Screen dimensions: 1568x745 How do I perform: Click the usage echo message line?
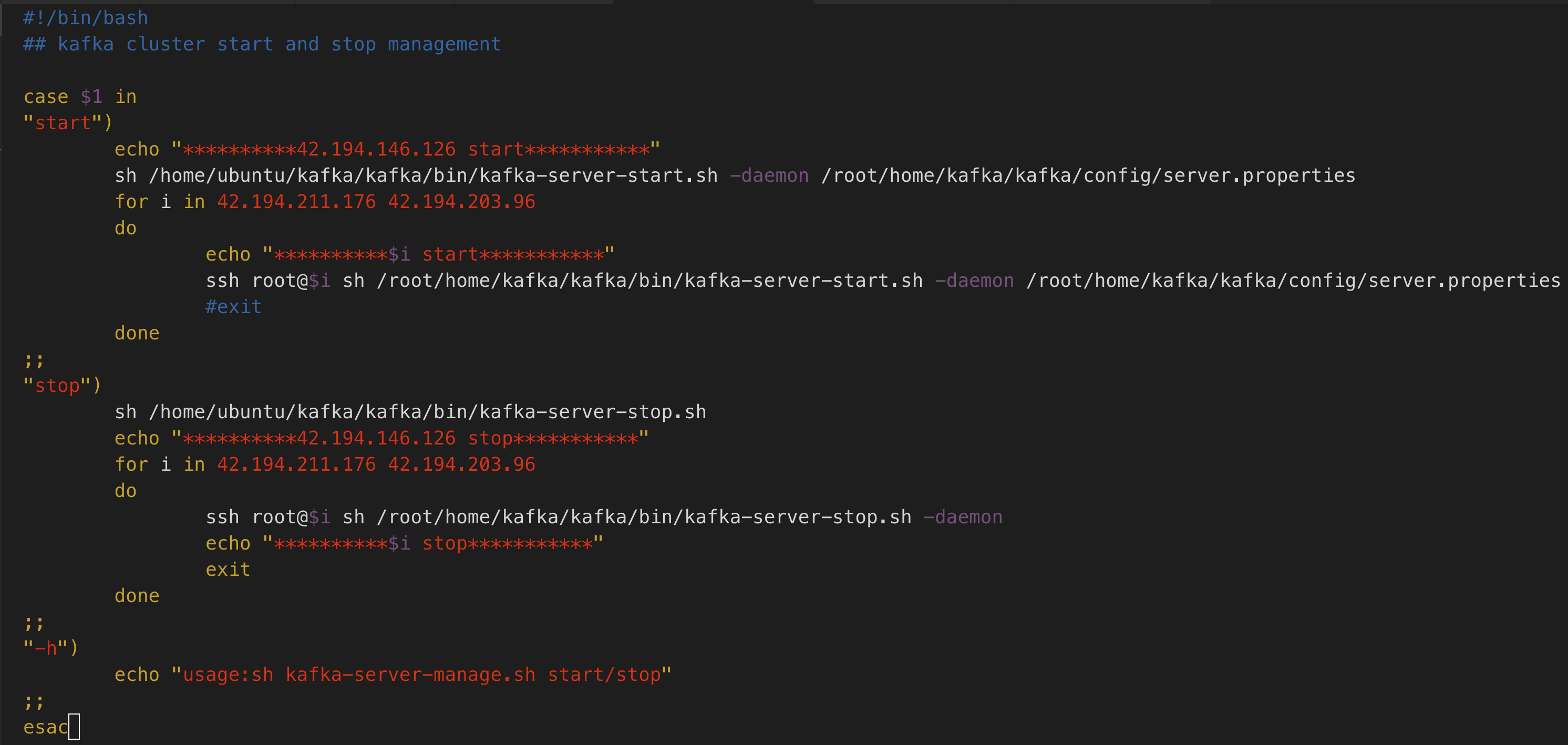[393, 675]
